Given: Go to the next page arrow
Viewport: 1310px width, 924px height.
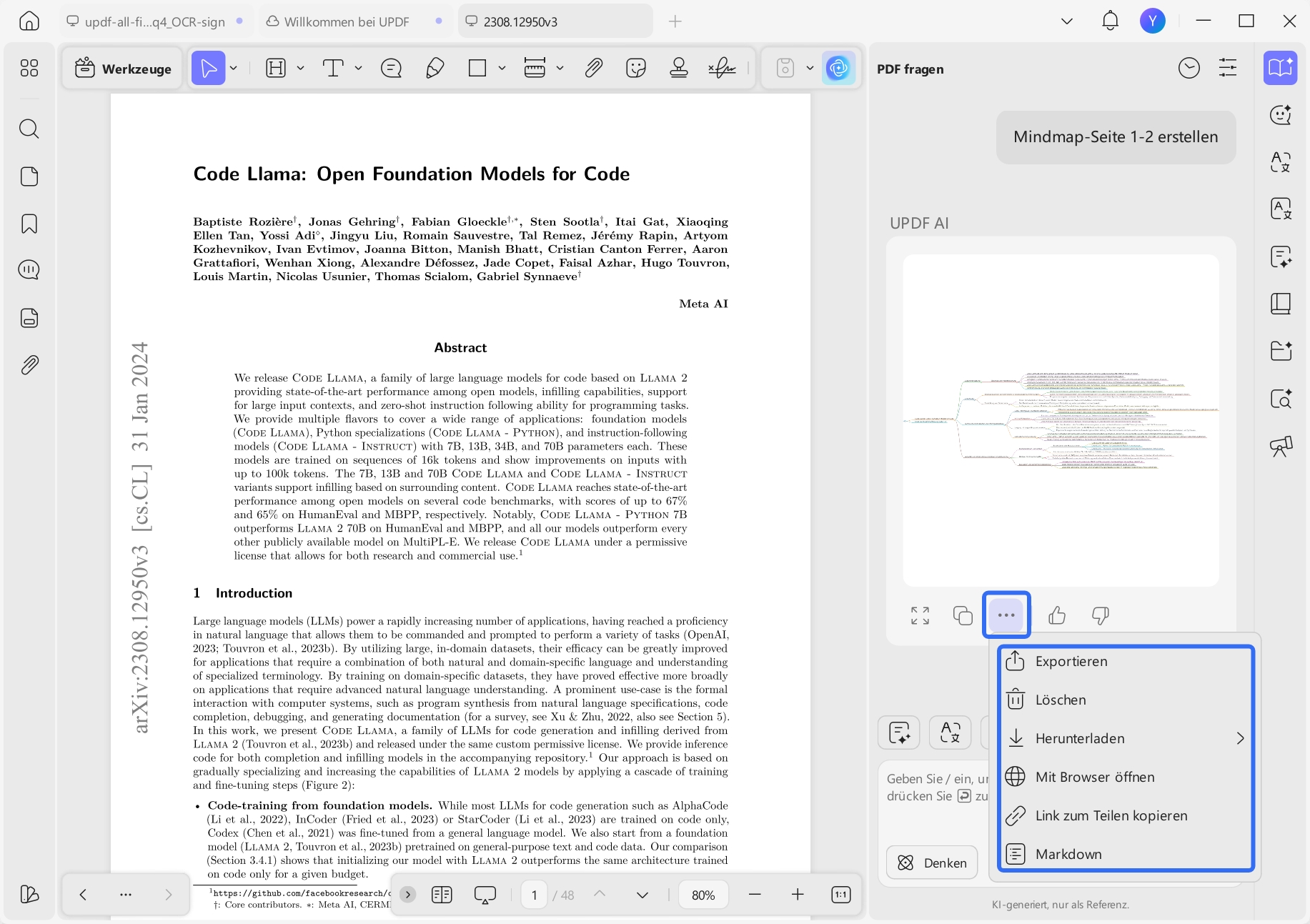Looking at the screenshot, I should point(642,895).
